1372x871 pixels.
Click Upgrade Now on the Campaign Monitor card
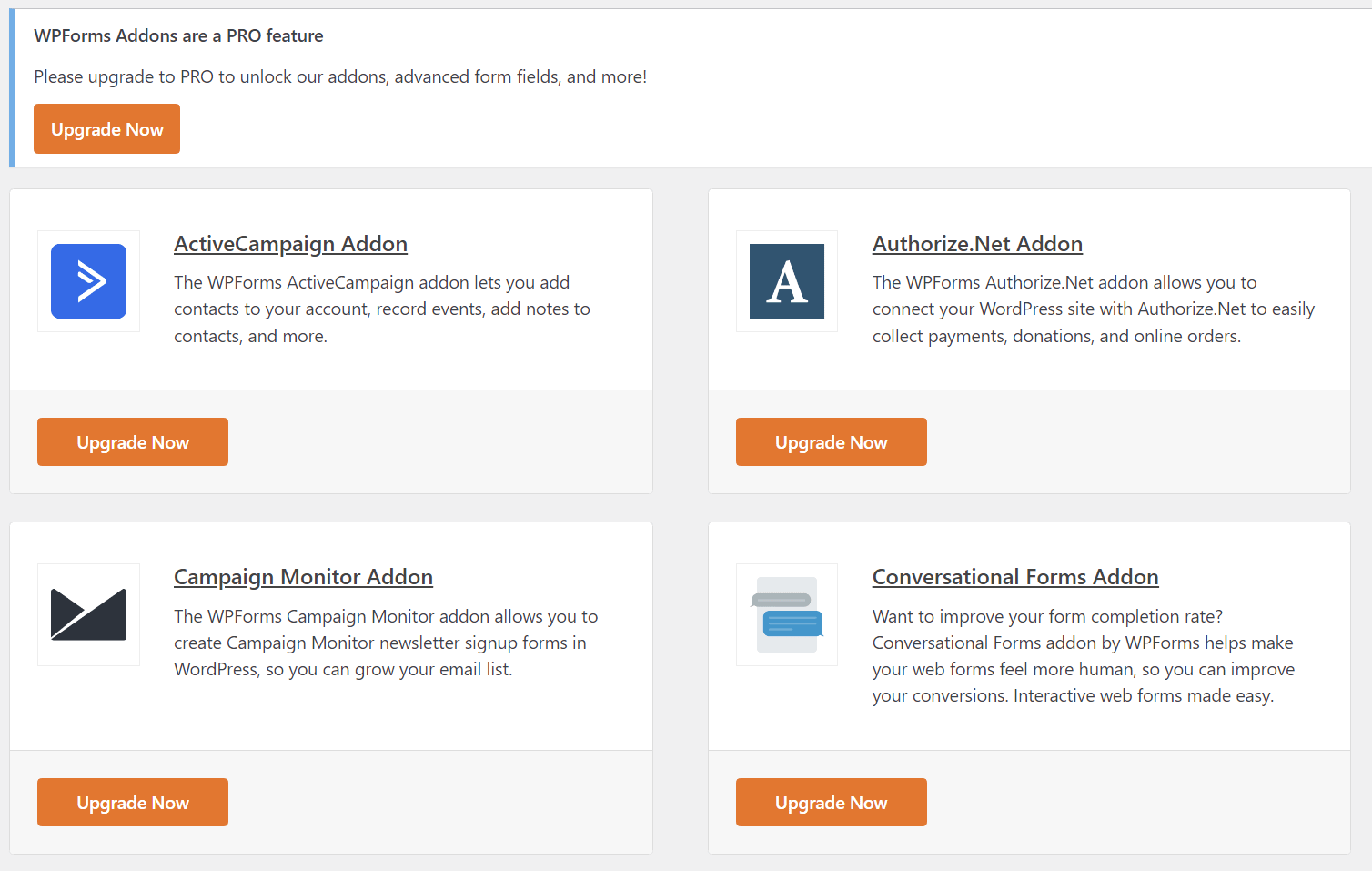pyautogui.click(x=132, y=802)
